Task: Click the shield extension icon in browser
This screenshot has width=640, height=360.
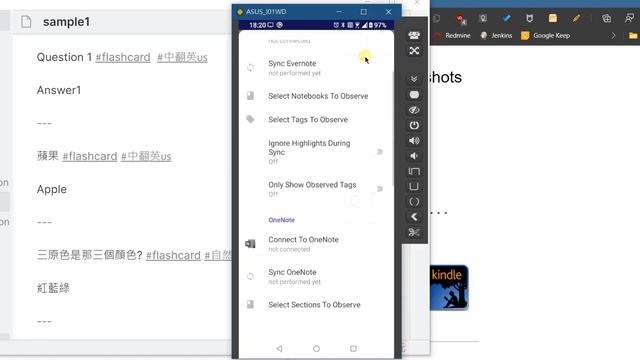Action: pos(529,18)
